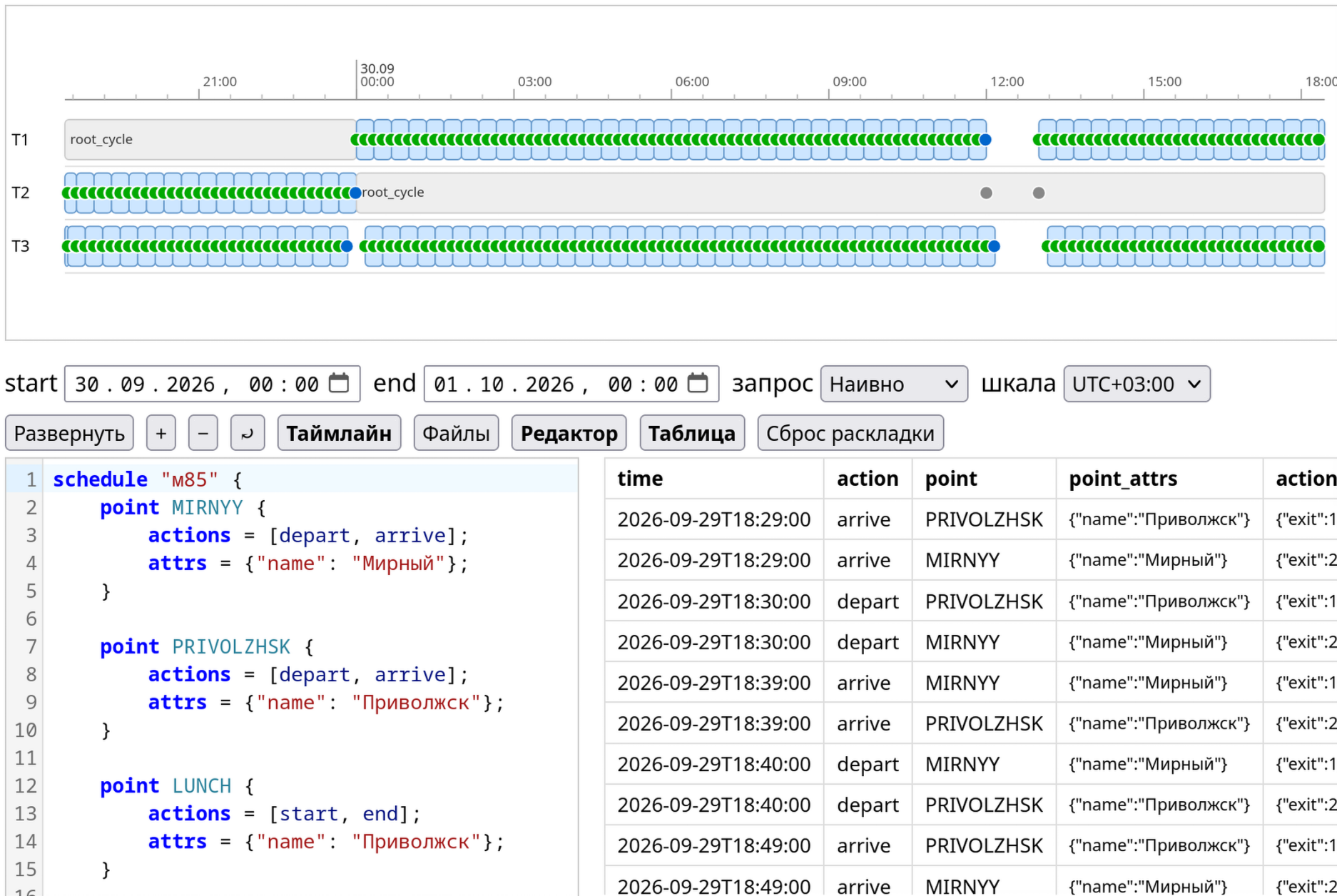Click the second gray dot in T2 row
Image resolution: width=1337 pixels, height=896 pixels.
pos(1039,193)
